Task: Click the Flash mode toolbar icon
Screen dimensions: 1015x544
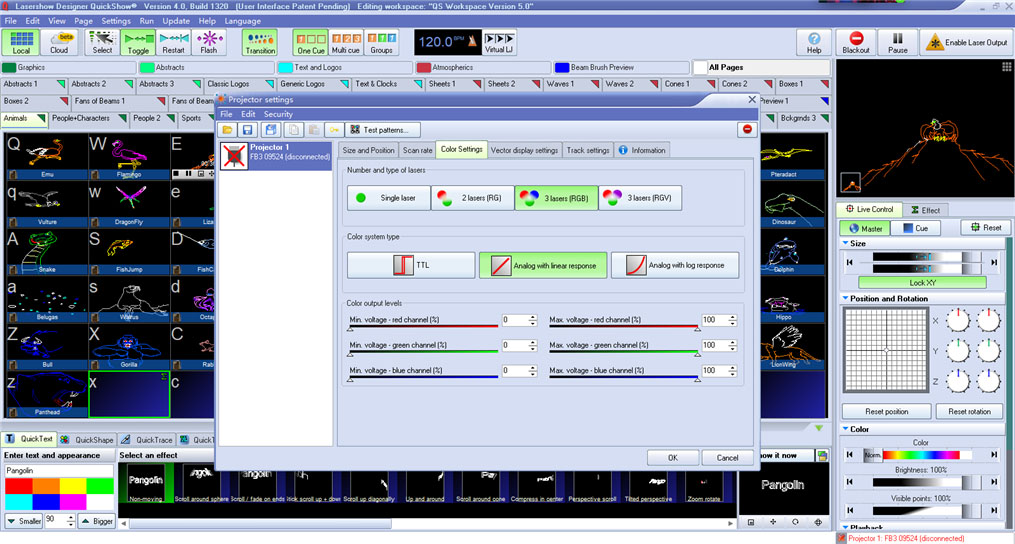Action: [x=209, y=42]
